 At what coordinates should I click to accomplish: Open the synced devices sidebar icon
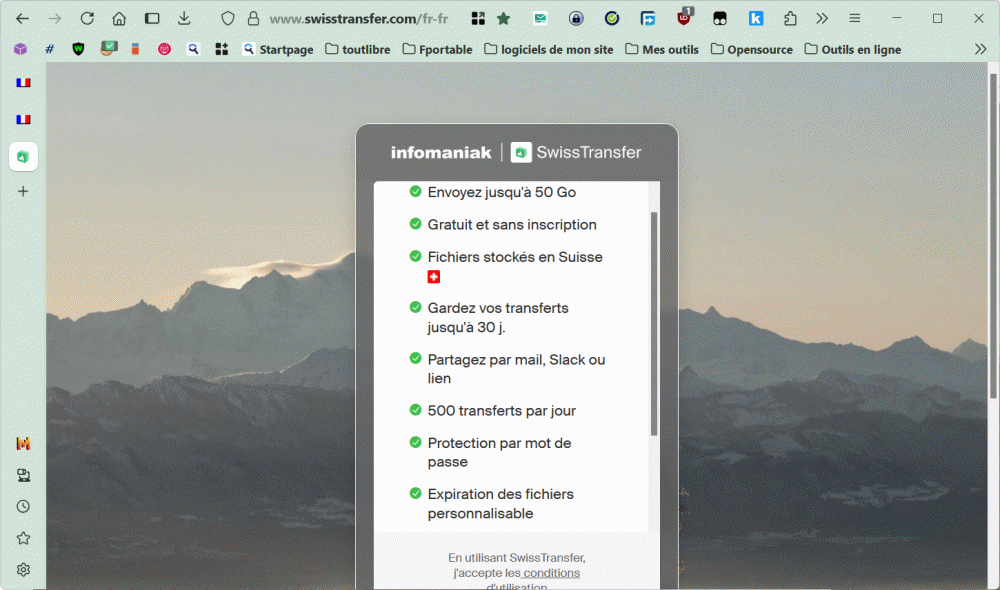click(23, 475)
